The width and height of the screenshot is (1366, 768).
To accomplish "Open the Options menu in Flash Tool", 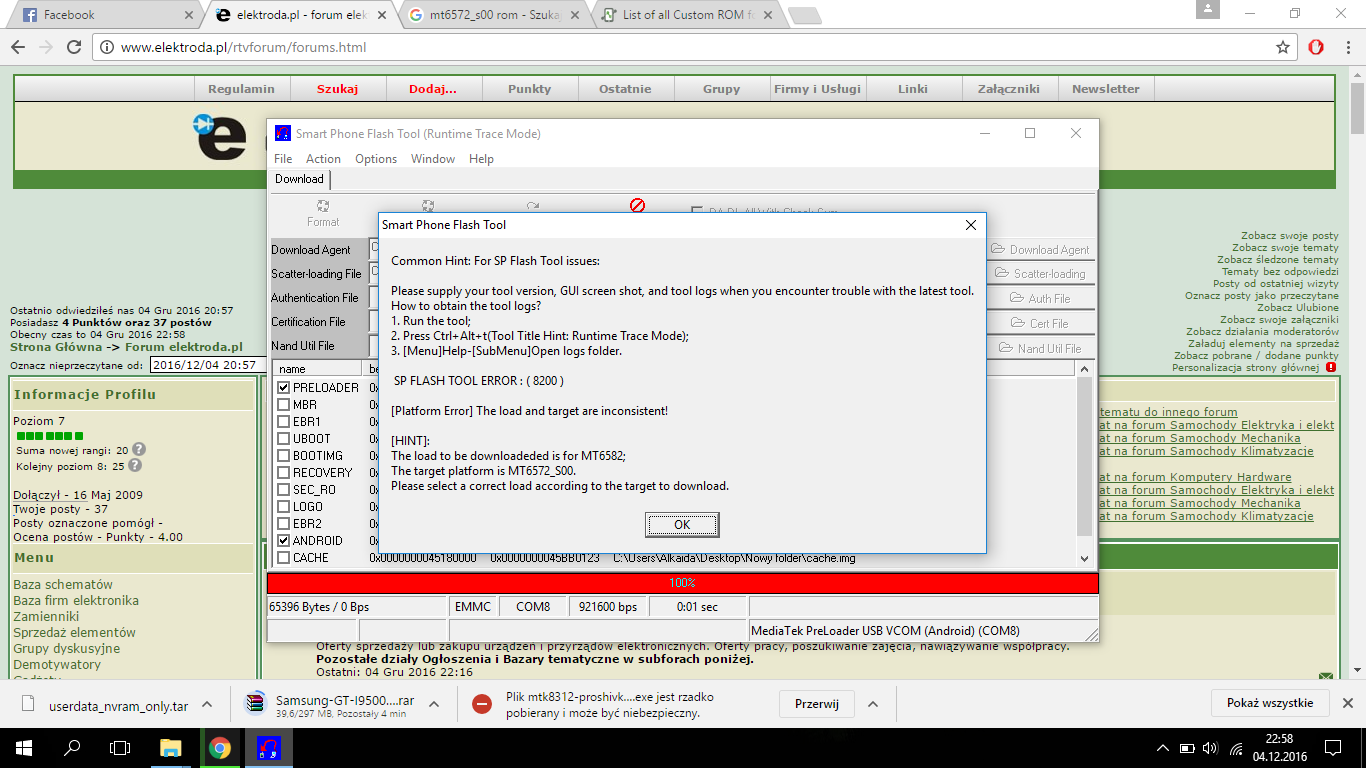I will pyautogui.click(x=376, y=159).
